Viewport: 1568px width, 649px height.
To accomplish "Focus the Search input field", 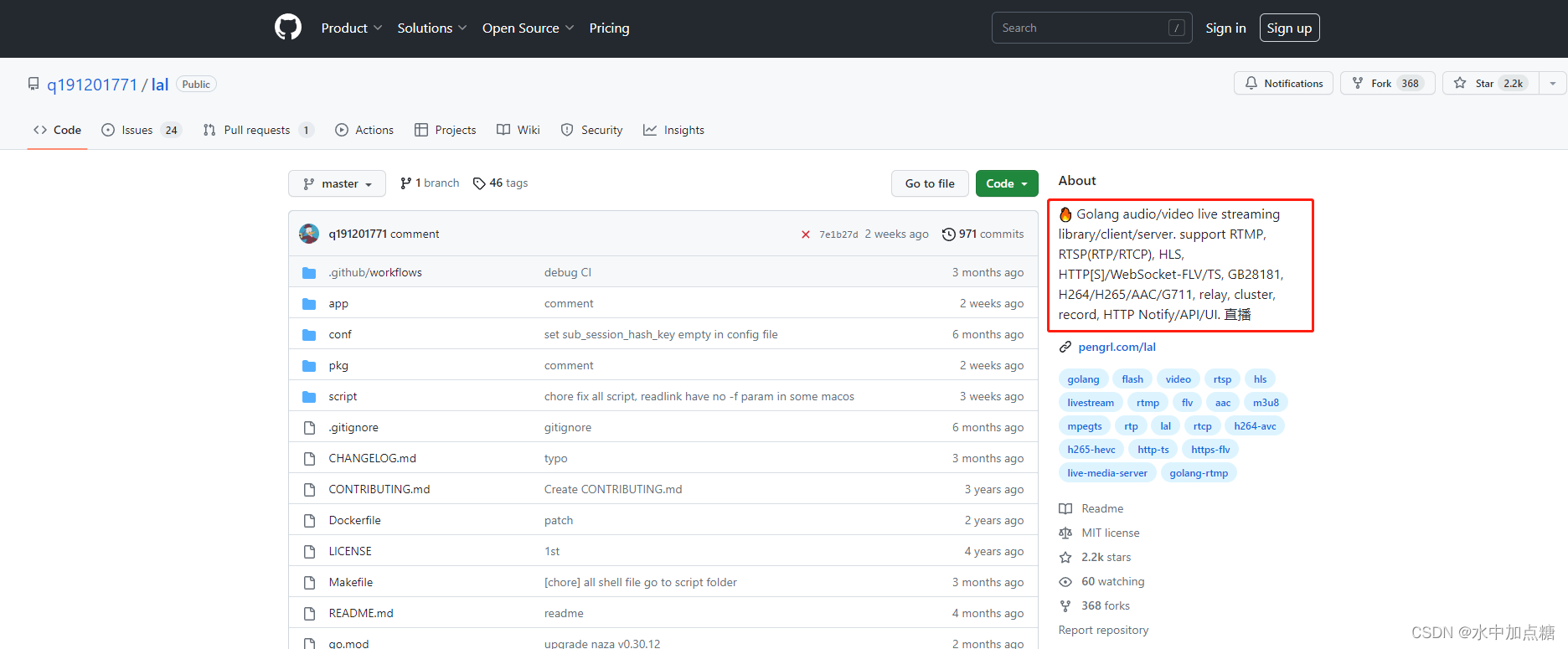I will tap(1091, 28).
